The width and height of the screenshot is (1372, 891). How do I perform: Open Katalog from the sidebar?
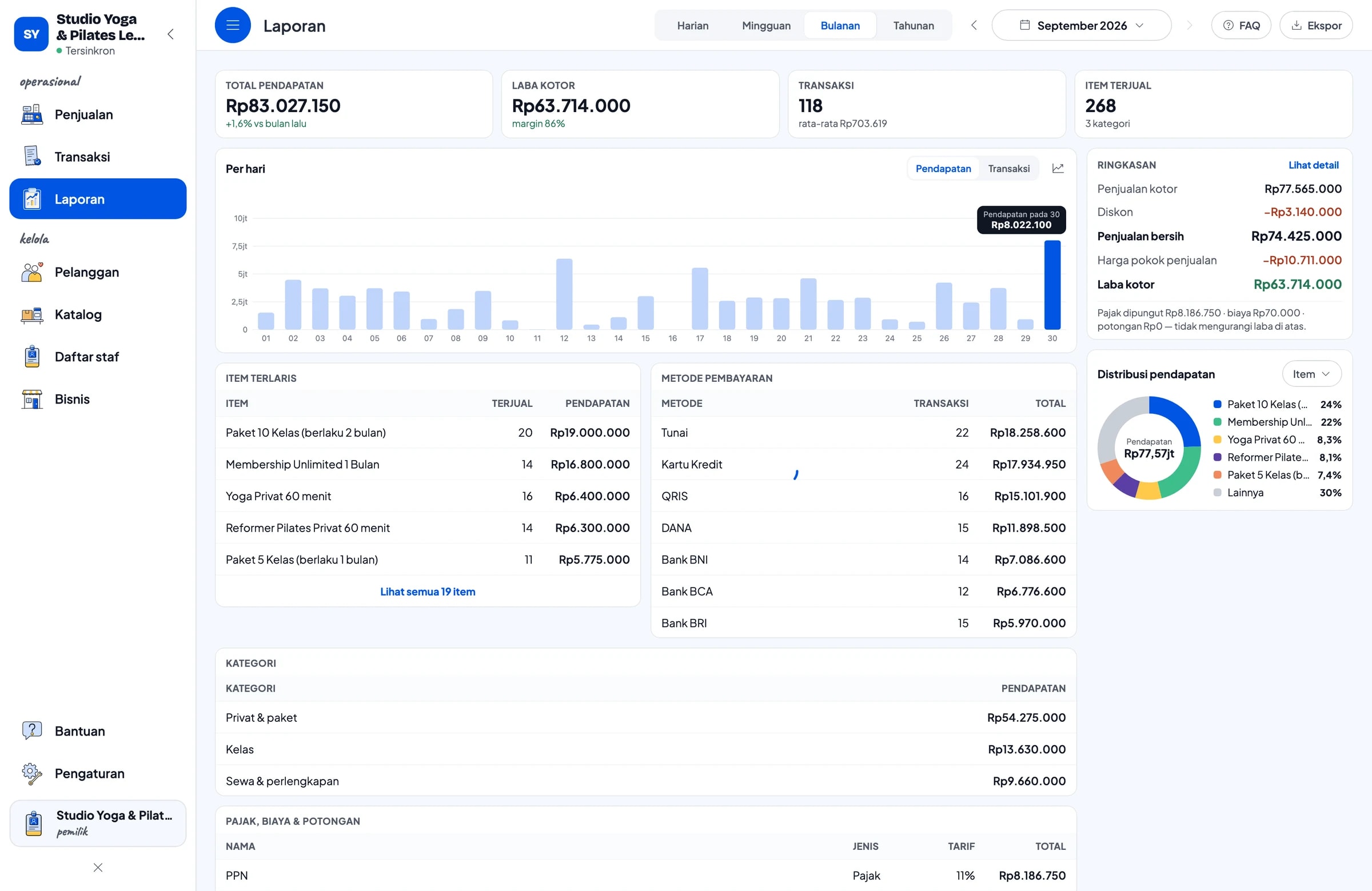[x=98, y=315]
